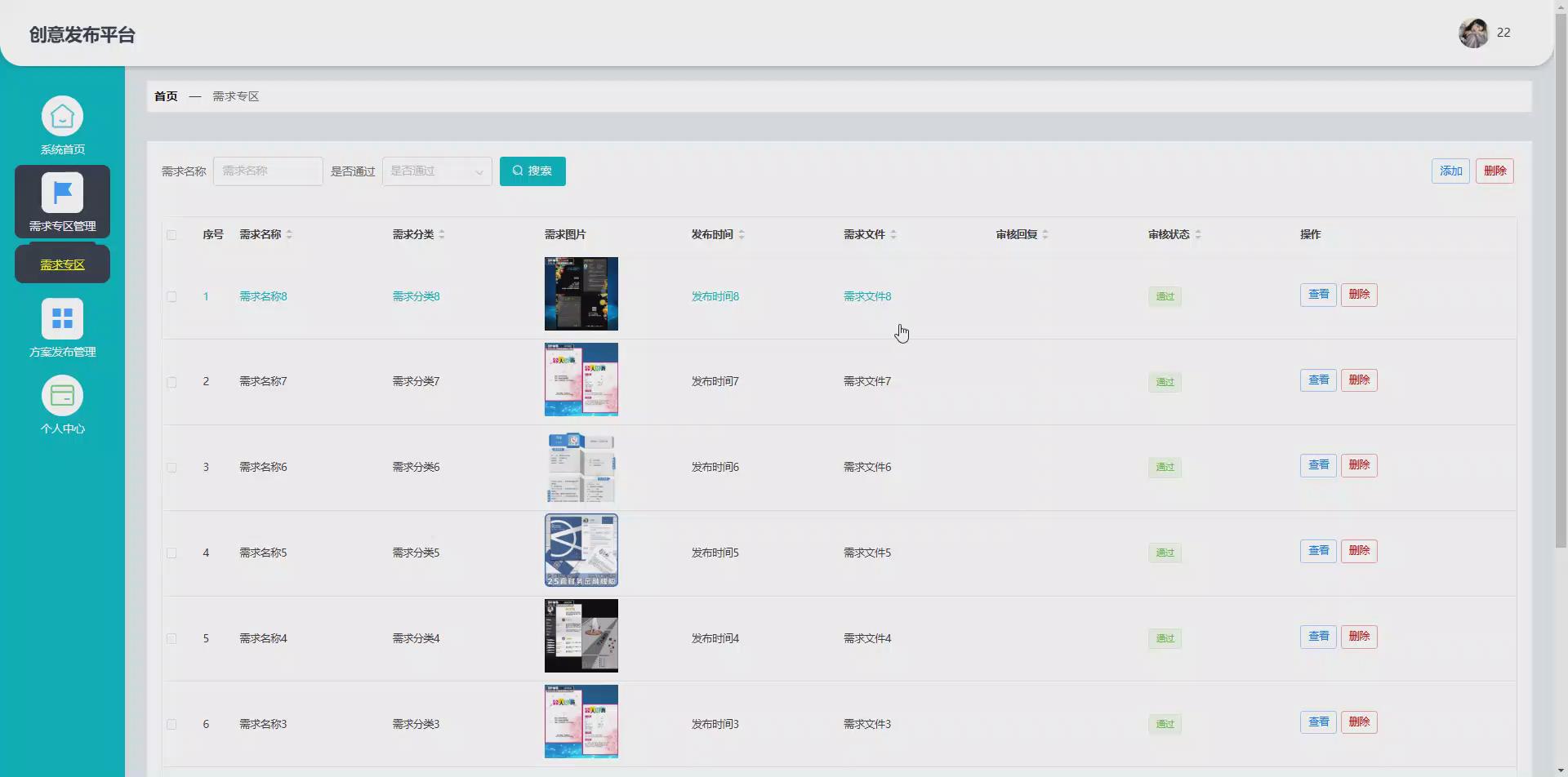Open the 需求名称8 image thumbnail
The image size is (1568, 777).
581,294
